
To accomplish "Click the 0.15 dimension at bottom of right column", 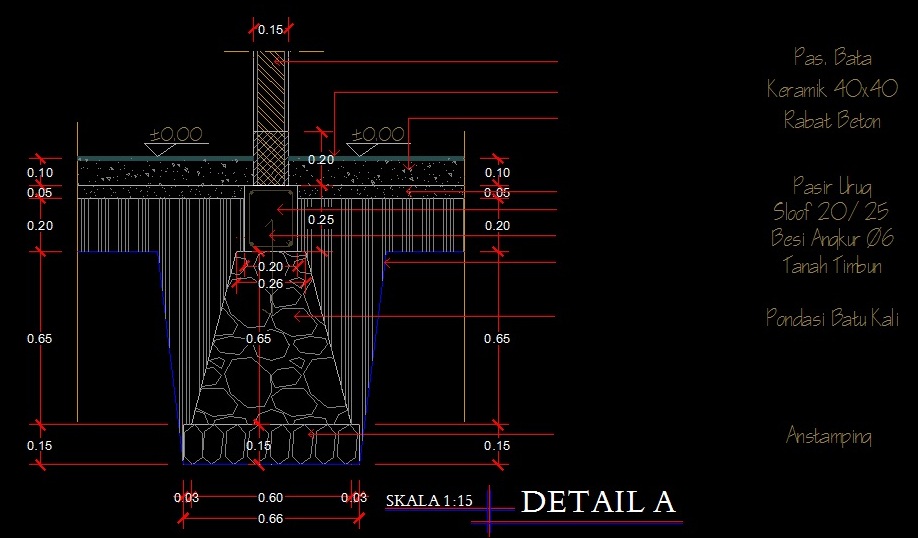I will point(497,446).
